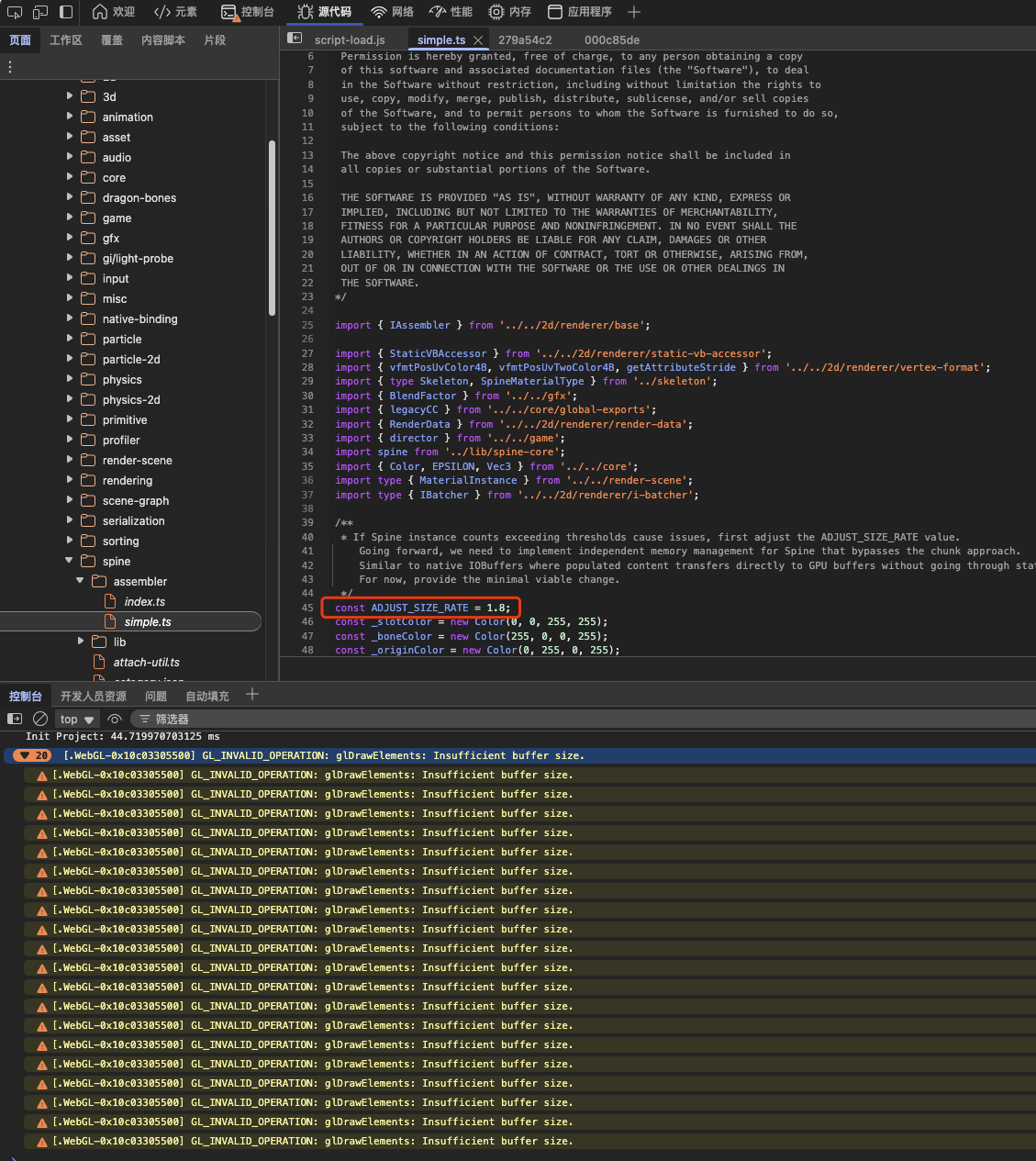The height and width of the screenshot is (1161, 1036).
Task: Close the simple.ts editor tab
Action: [478, 40]
